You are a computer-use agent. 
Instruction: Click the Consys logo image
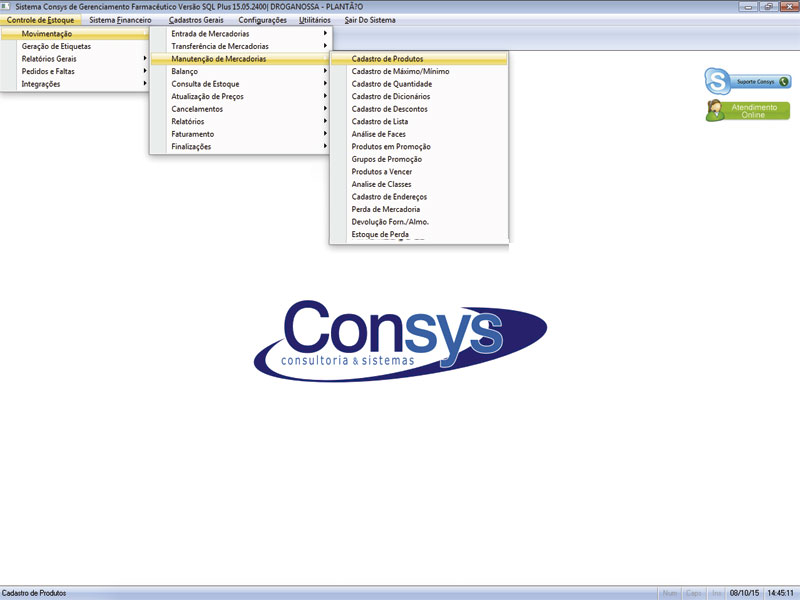point(400,341)
